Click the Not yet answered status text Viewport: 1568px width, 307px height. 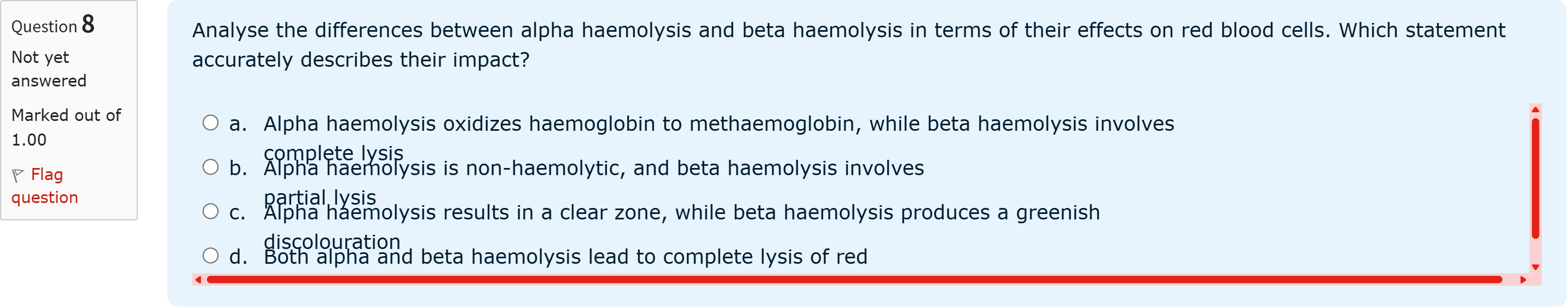(x=49, y=69)
